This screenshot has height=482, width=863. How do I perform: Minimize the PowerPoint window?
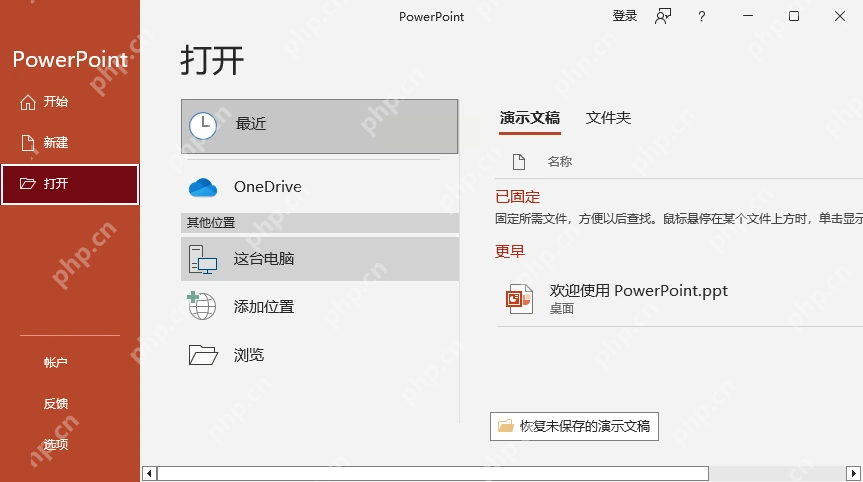747,16
